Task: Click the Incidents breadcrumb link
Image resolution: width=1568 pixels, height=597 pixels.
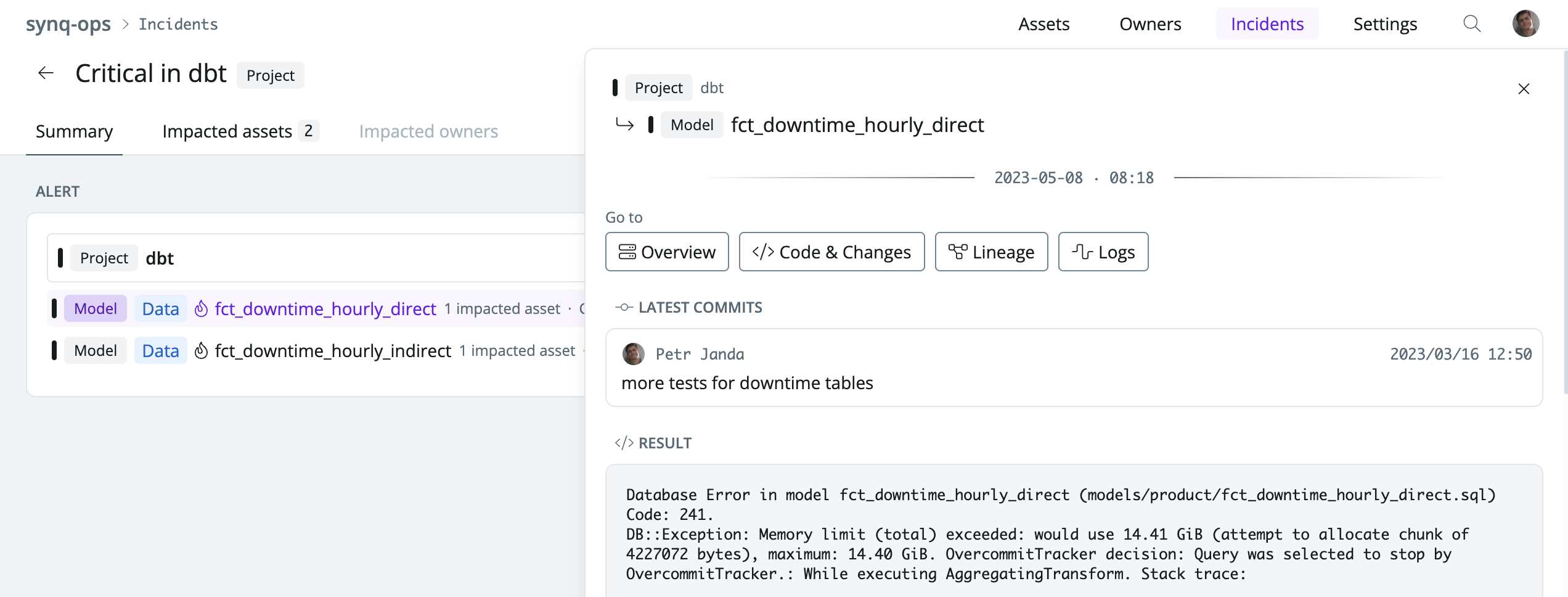Action: (178, 24)
